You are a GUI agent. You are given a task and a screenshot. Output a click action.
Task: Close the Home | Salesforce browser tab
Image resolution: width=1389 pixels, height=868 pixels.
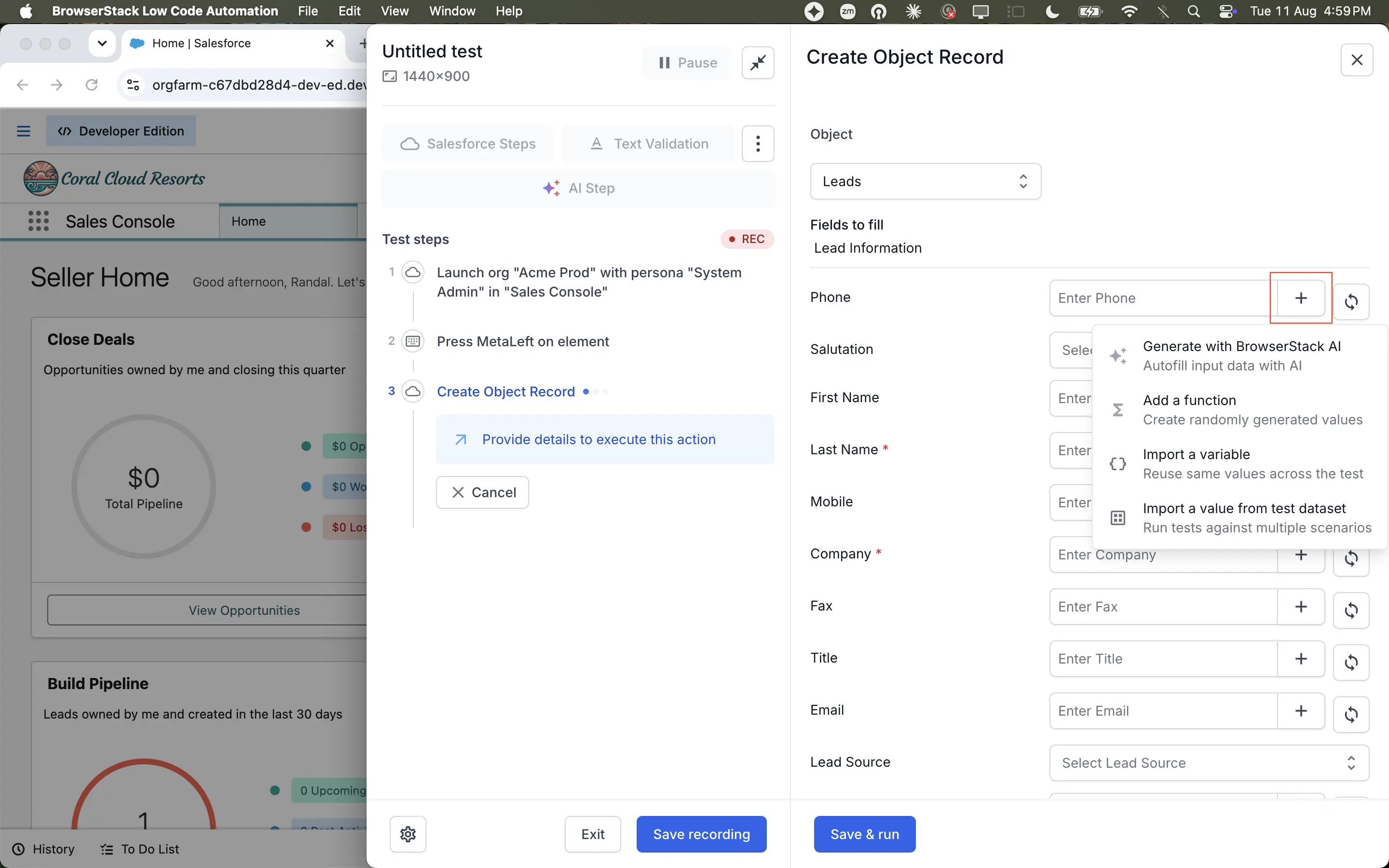click(x=329, y=43)
